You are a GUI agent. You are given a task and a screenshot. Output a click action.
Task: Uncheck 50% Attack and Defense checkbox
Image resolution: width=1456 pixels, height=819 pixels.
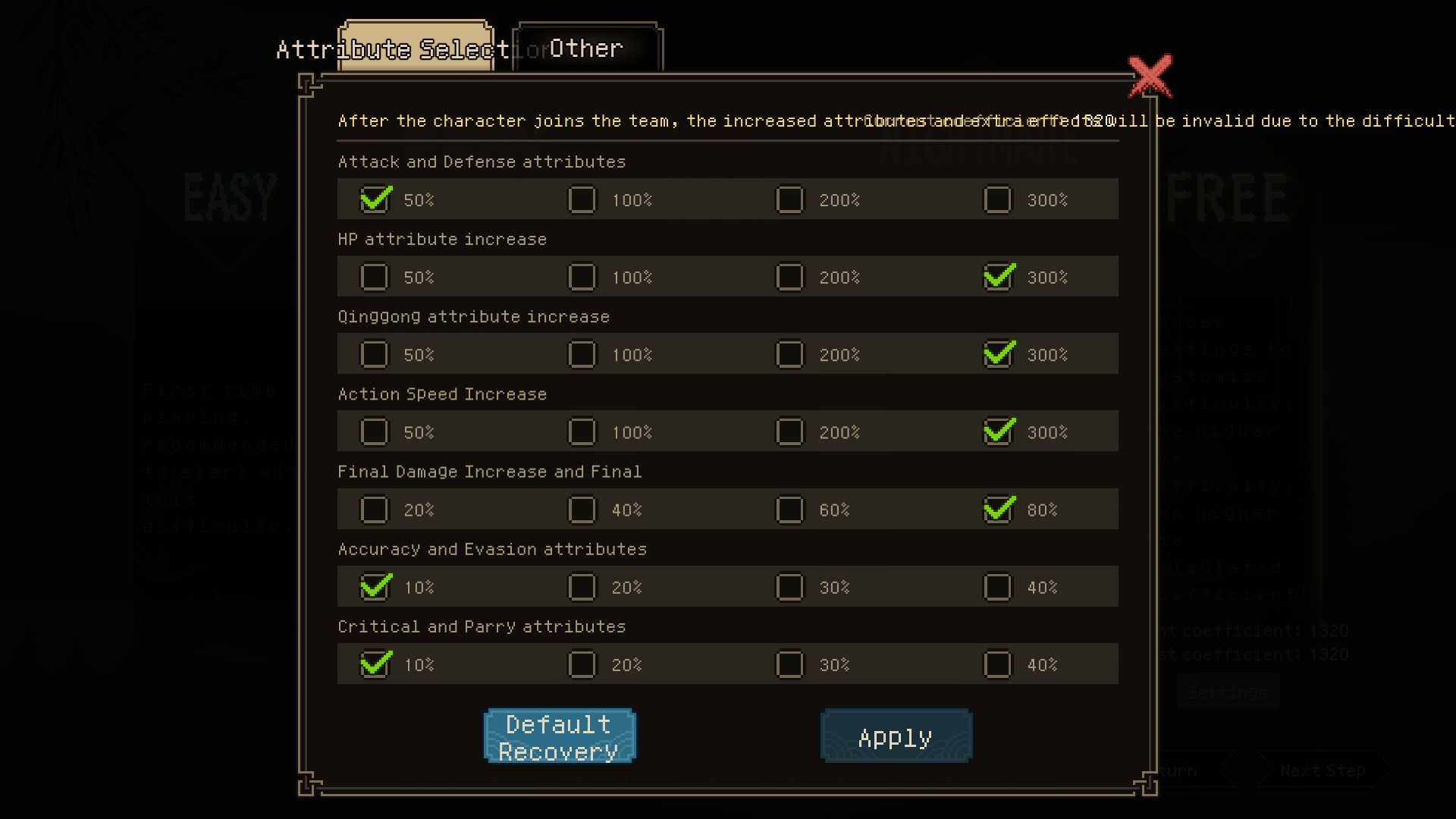[375, 200]
